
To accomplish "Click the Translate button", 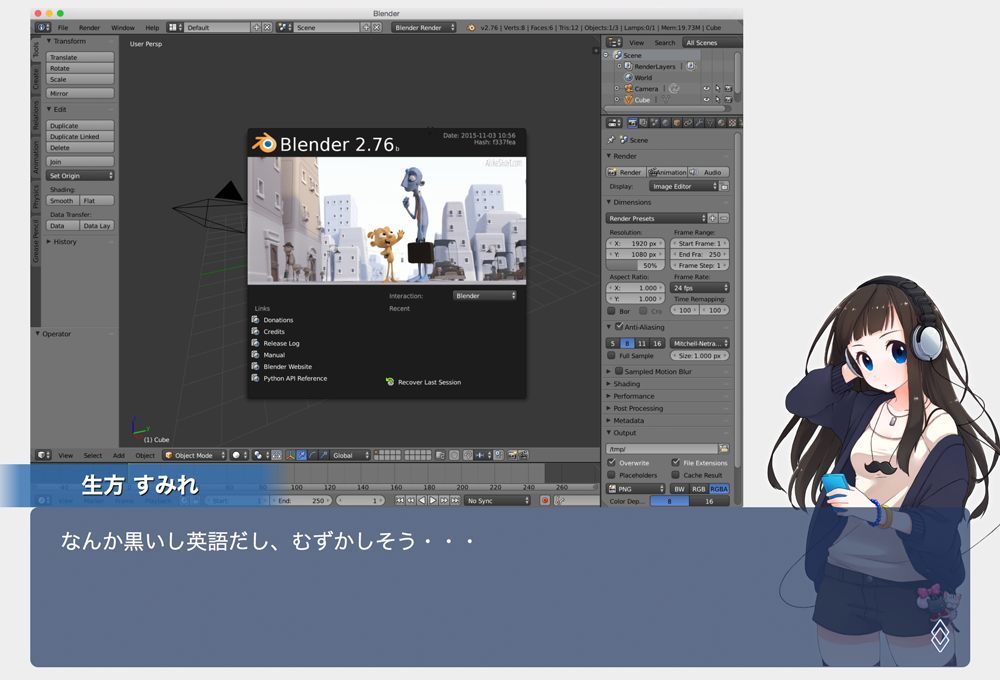I will [80, 57].
